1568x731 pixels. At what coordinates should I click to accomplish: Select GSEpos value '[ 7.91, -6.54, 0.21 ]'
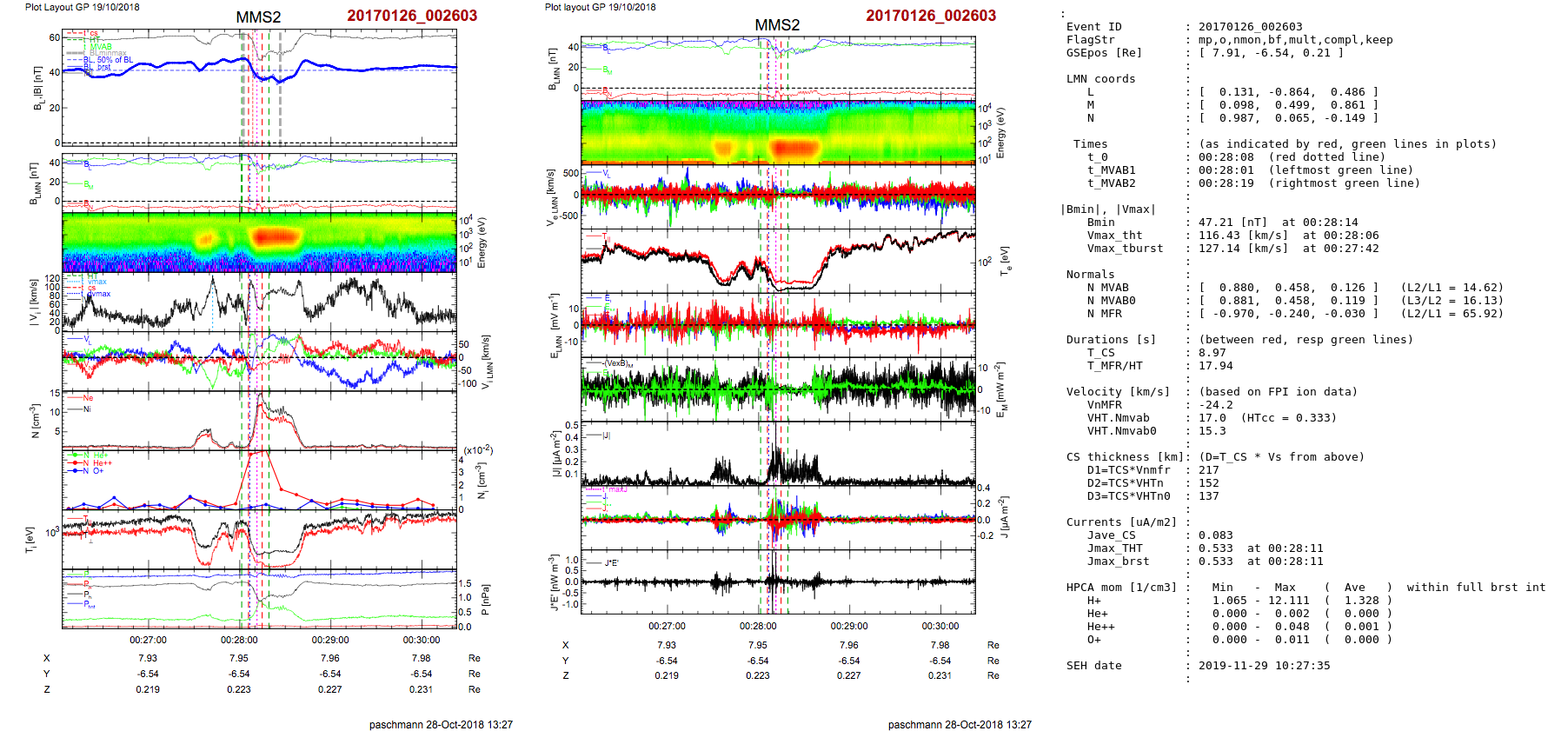(1272, 53)
